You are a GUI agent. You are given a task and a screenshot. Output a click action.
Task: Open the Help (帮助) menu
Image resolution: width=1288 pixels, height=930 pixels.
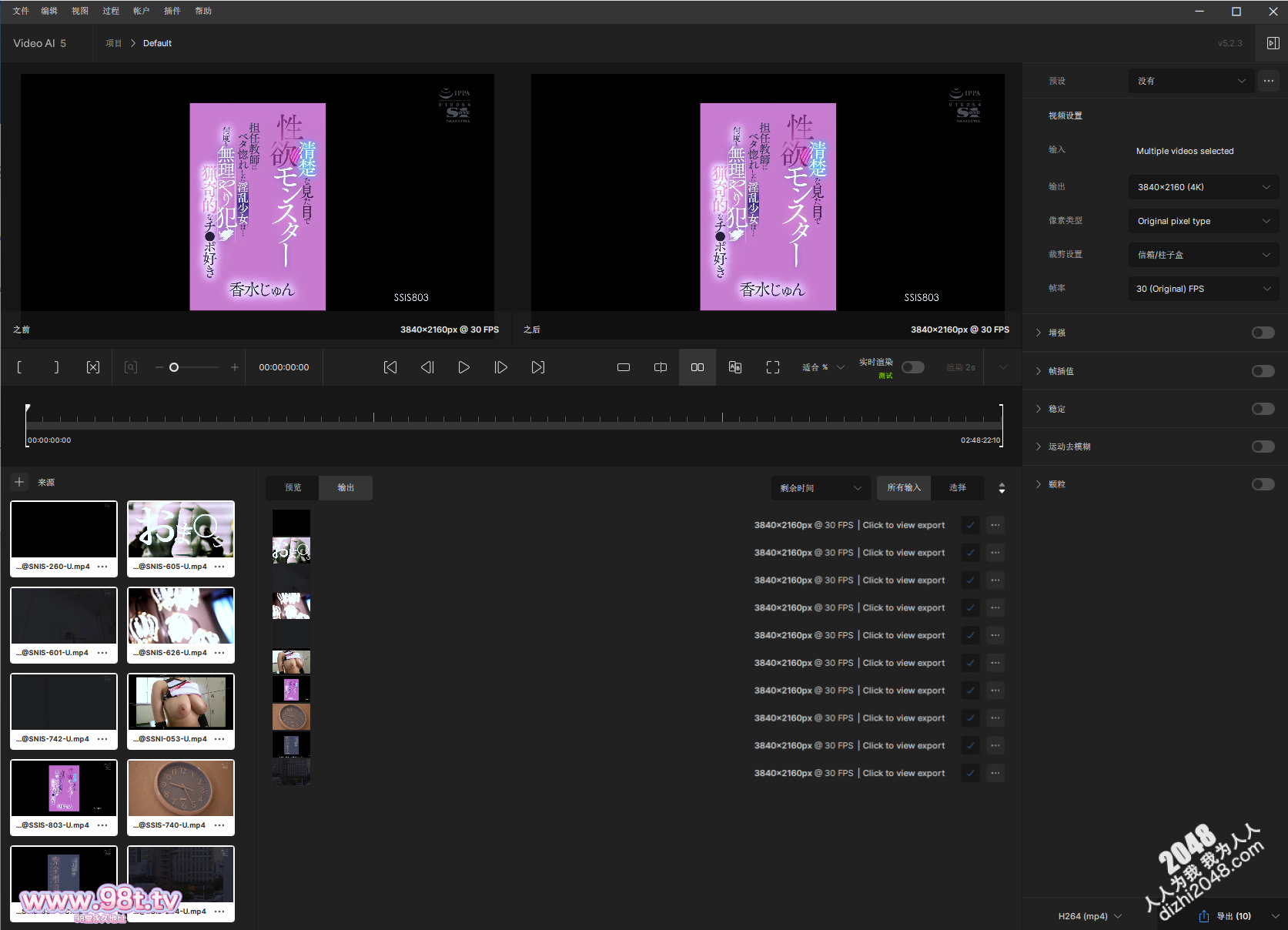click(x=203, y=11)
